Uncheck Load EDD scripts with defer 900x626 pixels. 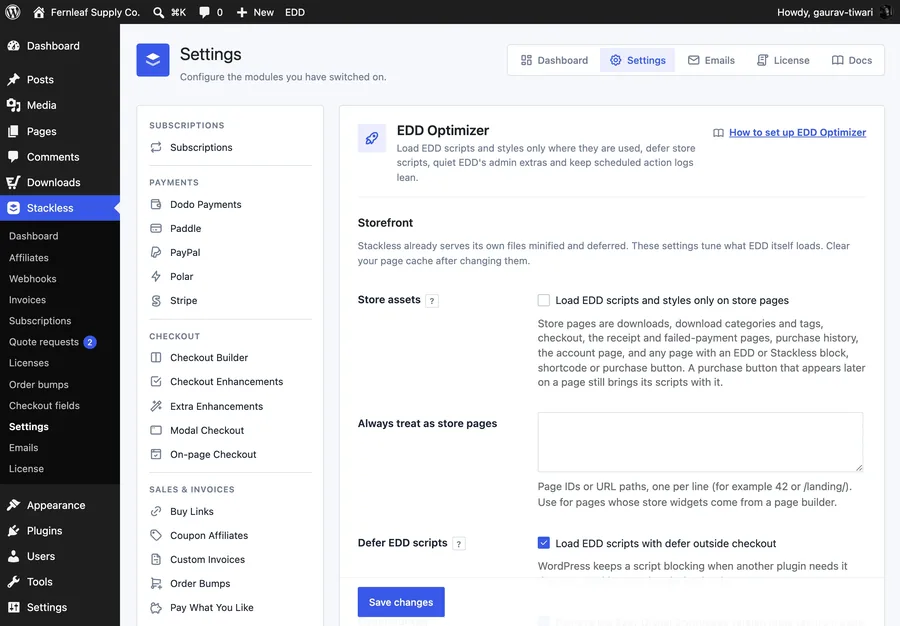click(544, 543)
